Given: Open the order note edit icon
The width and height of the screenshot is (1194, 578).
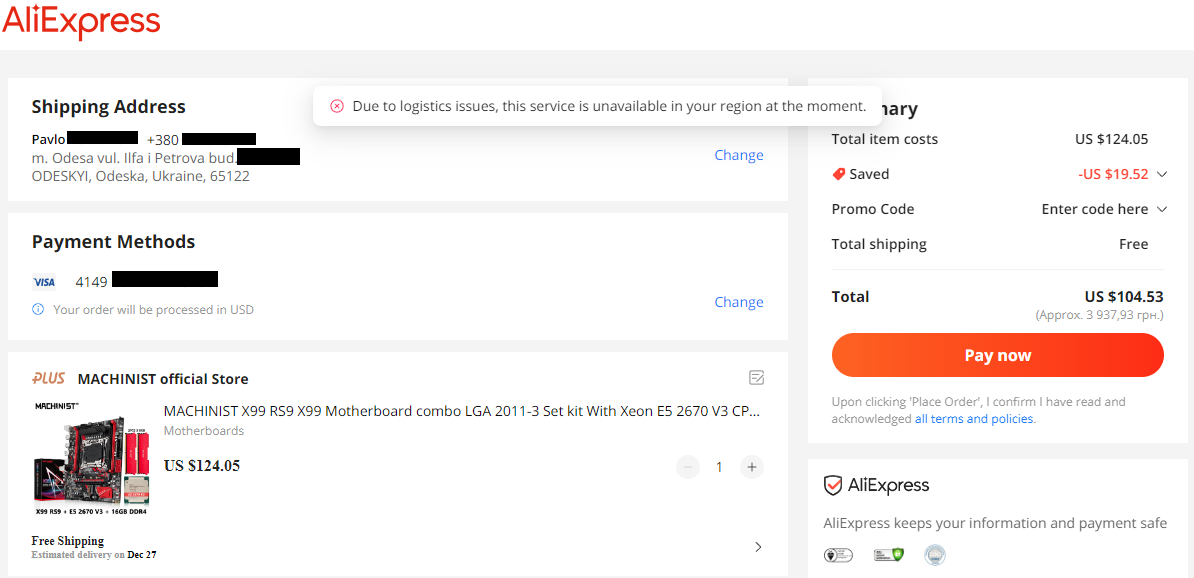Looking at the screenshot, I should click(x=756, y=378).
